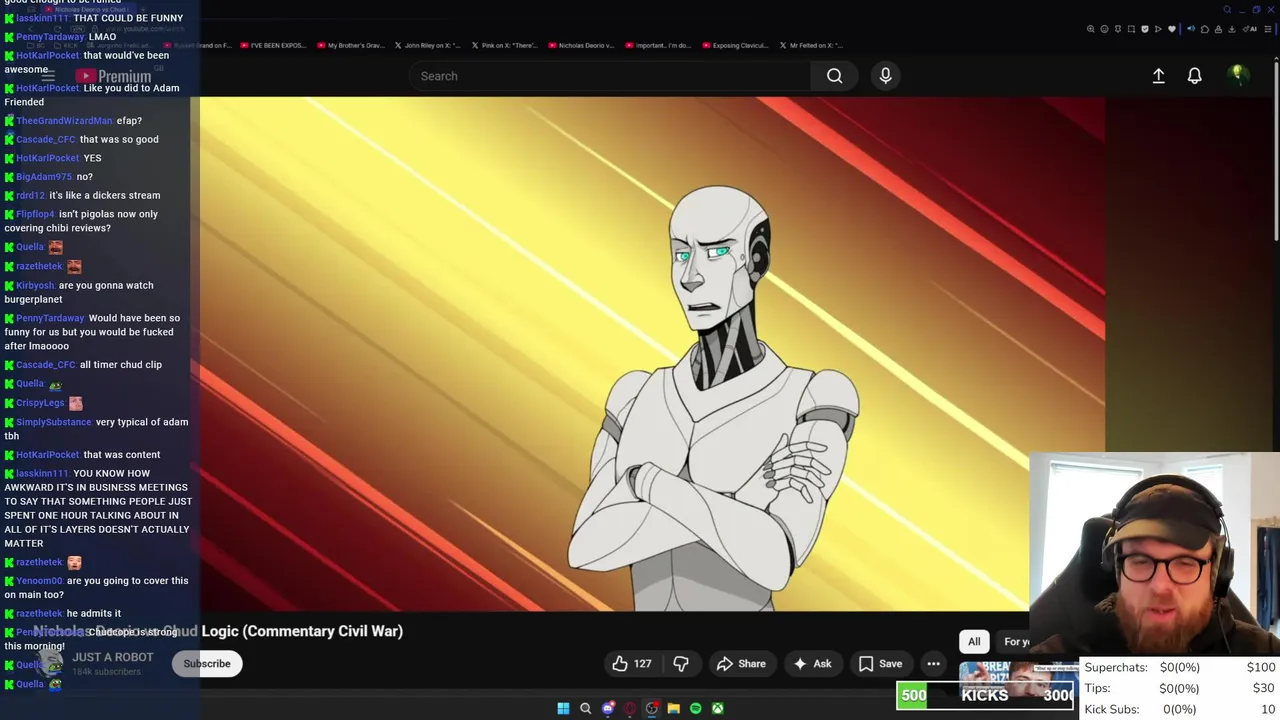This screenshot has height=720, width=1280.
Task: Click the browser player/flow arrow icon
Action: tap(1158, 29)
